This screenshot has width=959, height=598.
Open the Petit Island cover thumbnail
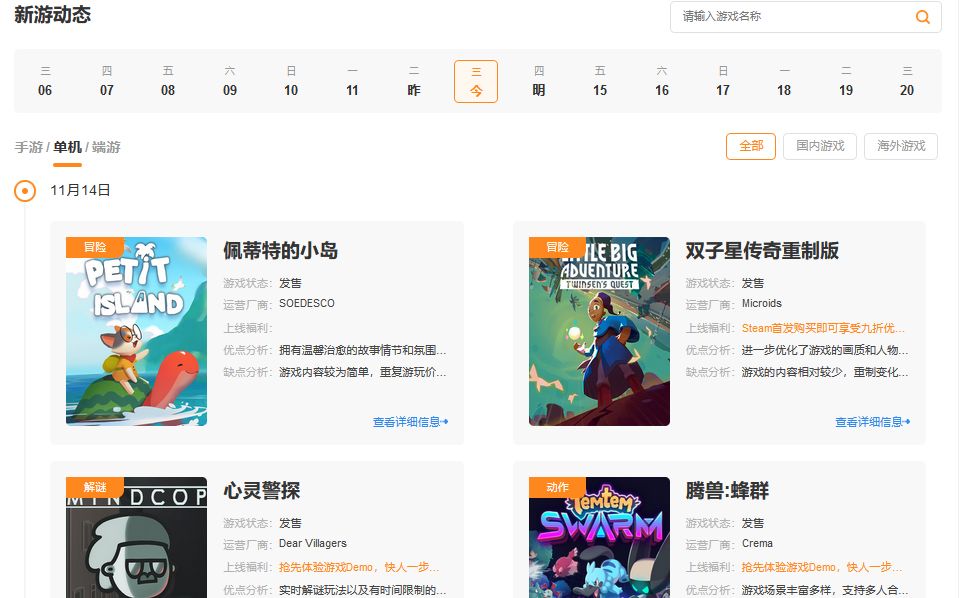[136, 331]
